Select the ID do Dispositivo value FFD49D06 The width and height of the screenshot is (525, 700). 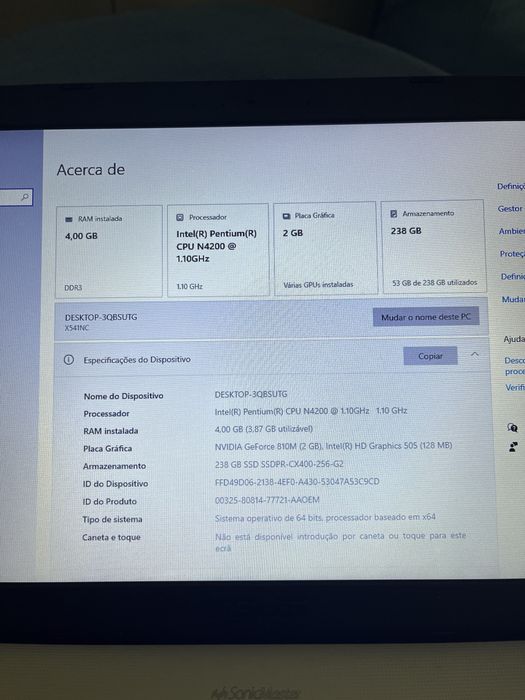[x=297, y=482]
